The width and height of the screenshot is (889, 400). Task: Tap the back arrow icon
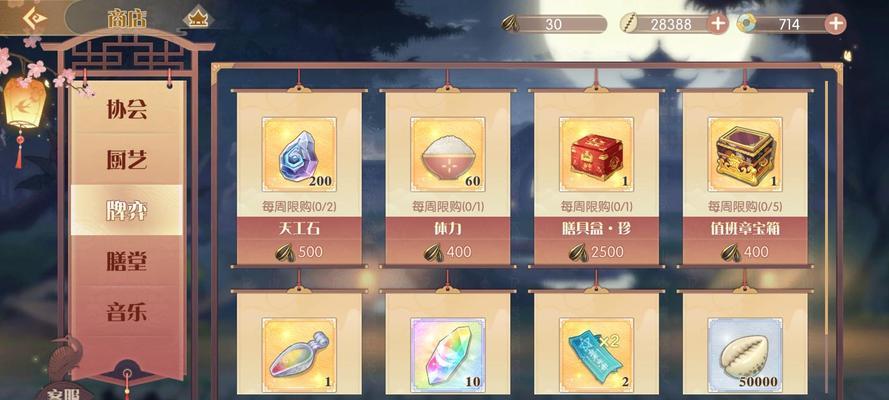[34, 16]
